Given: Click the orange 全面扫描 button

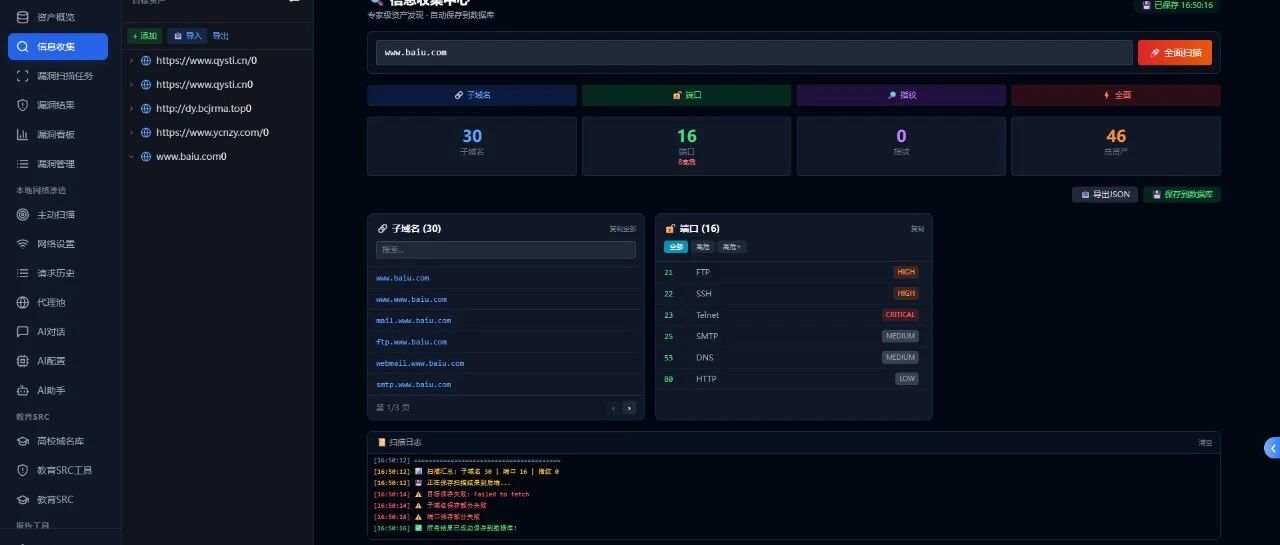Looking at the screenshot, I should point(1175,52).
